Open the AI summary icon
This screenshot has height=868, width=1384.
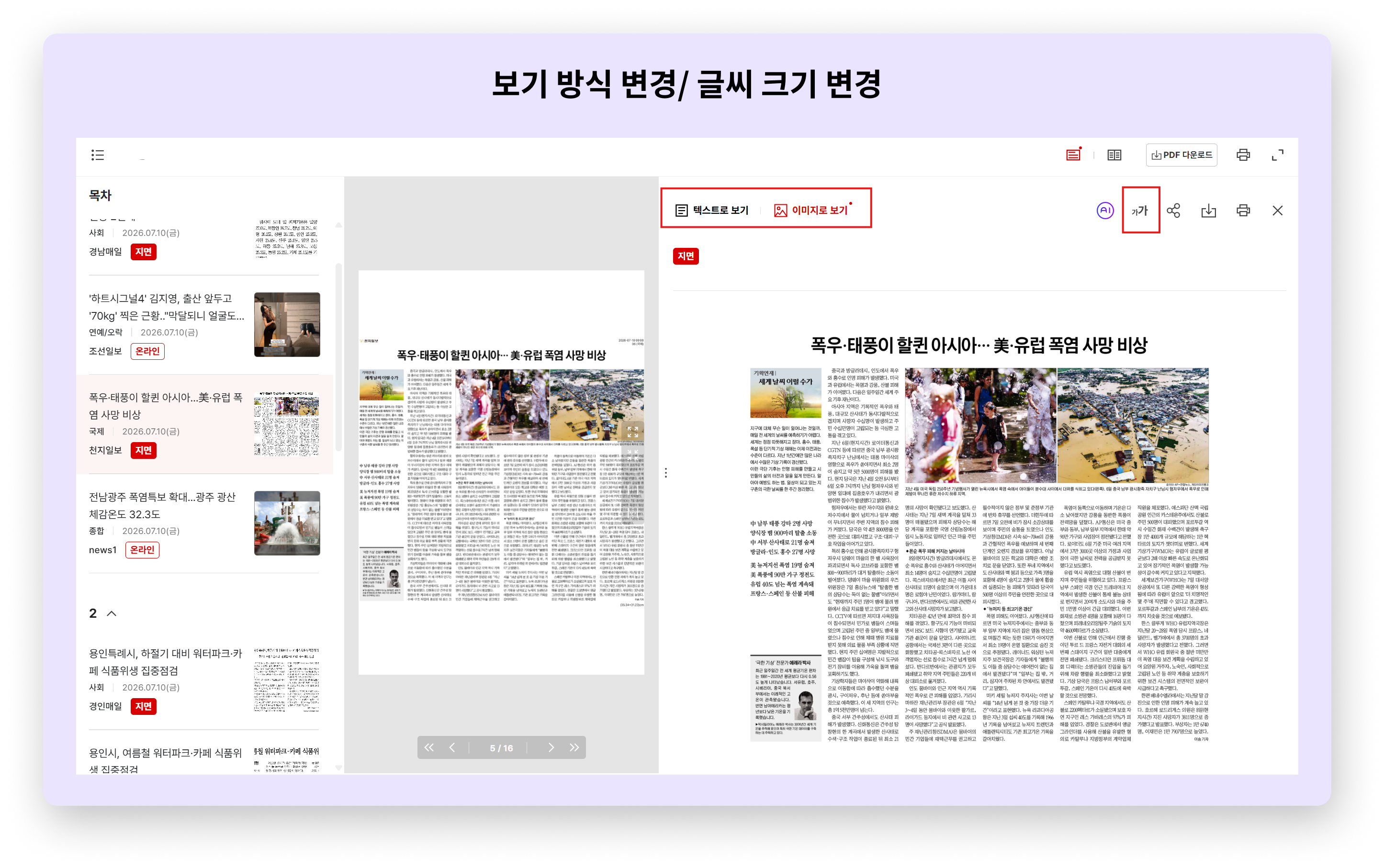coord(1105,211)
